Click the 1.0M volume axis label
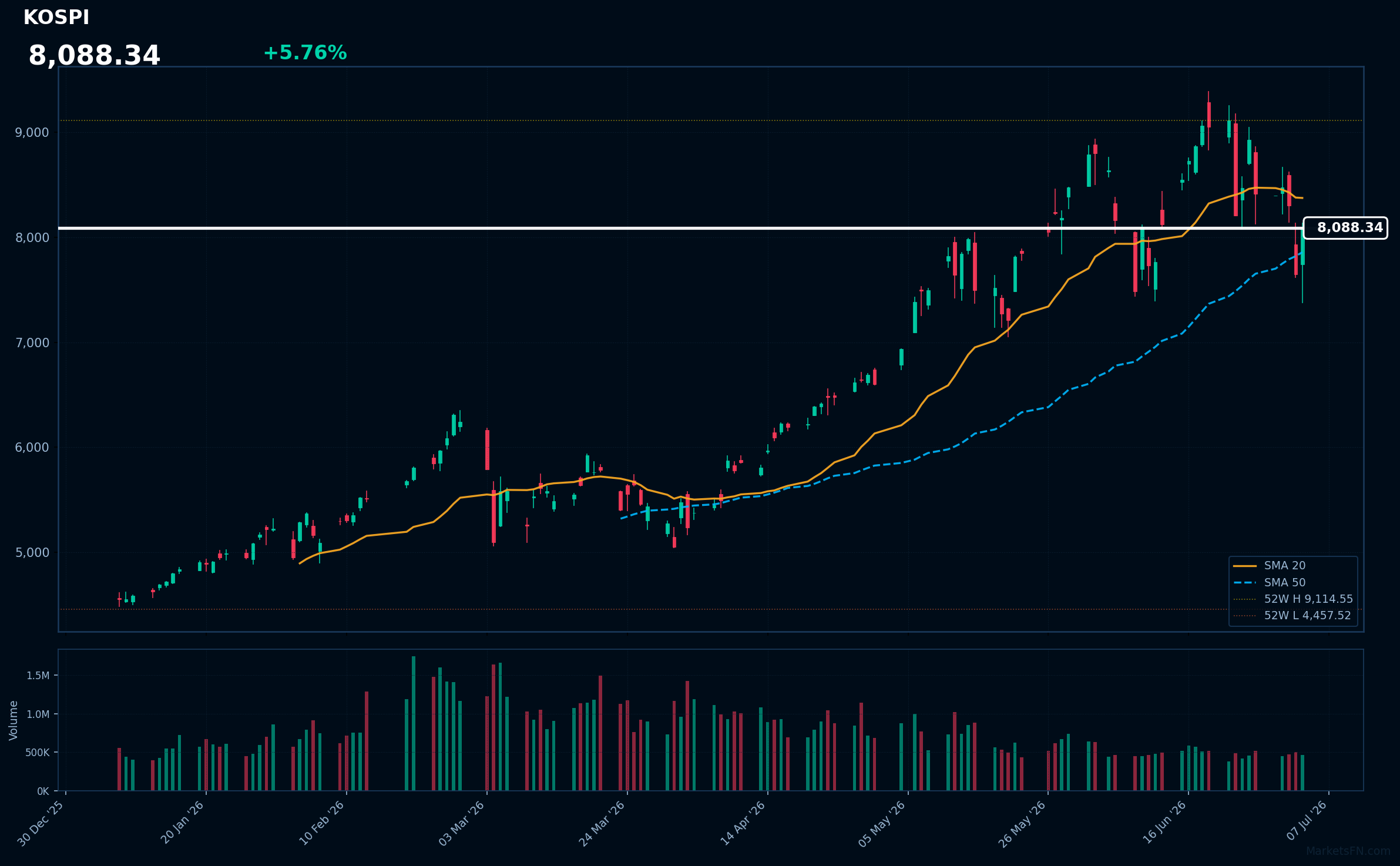 coord(38,714)
